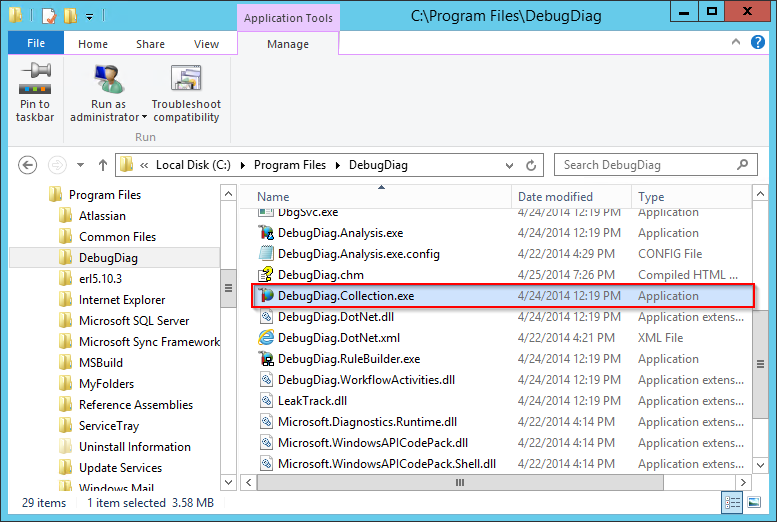Switch to large icons view in status bar

pos(754,502)
